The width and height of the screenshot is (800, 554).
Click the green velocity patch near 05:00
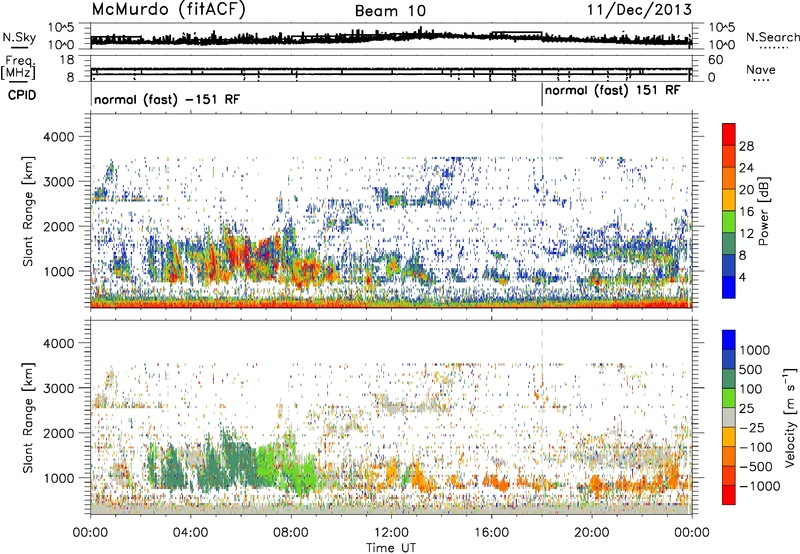pos(214,467)
